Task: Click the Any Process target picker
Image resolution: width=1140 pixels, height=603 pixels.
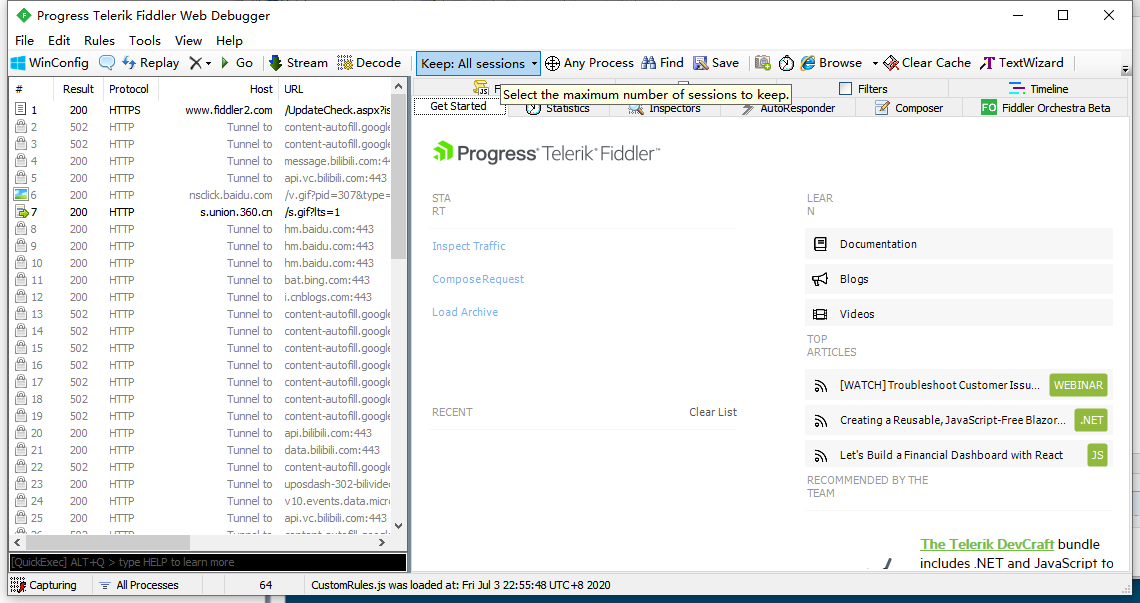Action: coord(590,63)
